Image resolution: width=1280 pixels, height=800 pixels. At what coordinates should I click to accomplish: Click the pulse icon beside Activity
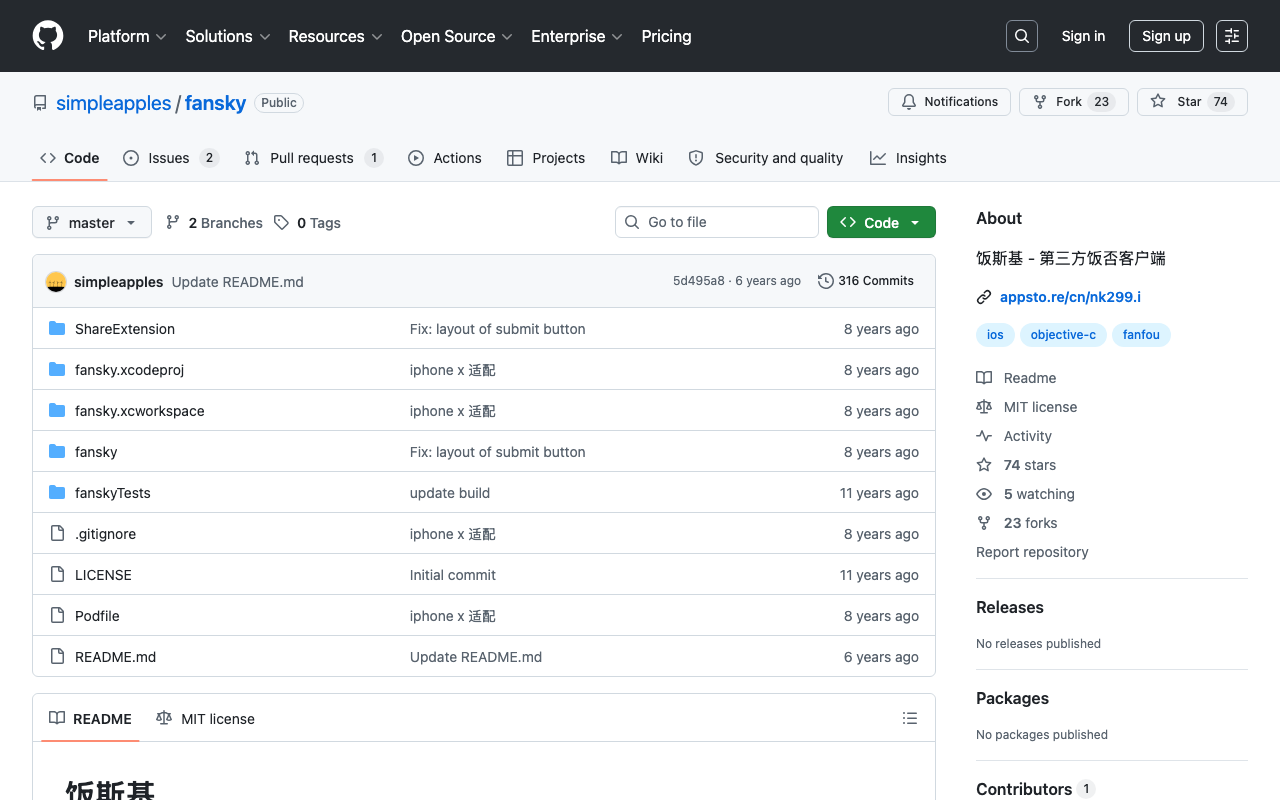pyautogui.click(x=984, y=436)
